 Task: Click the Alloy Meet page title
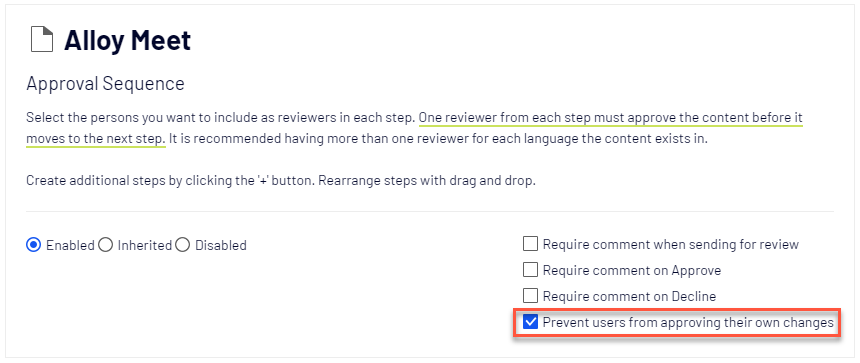click(x=127, y=41)
